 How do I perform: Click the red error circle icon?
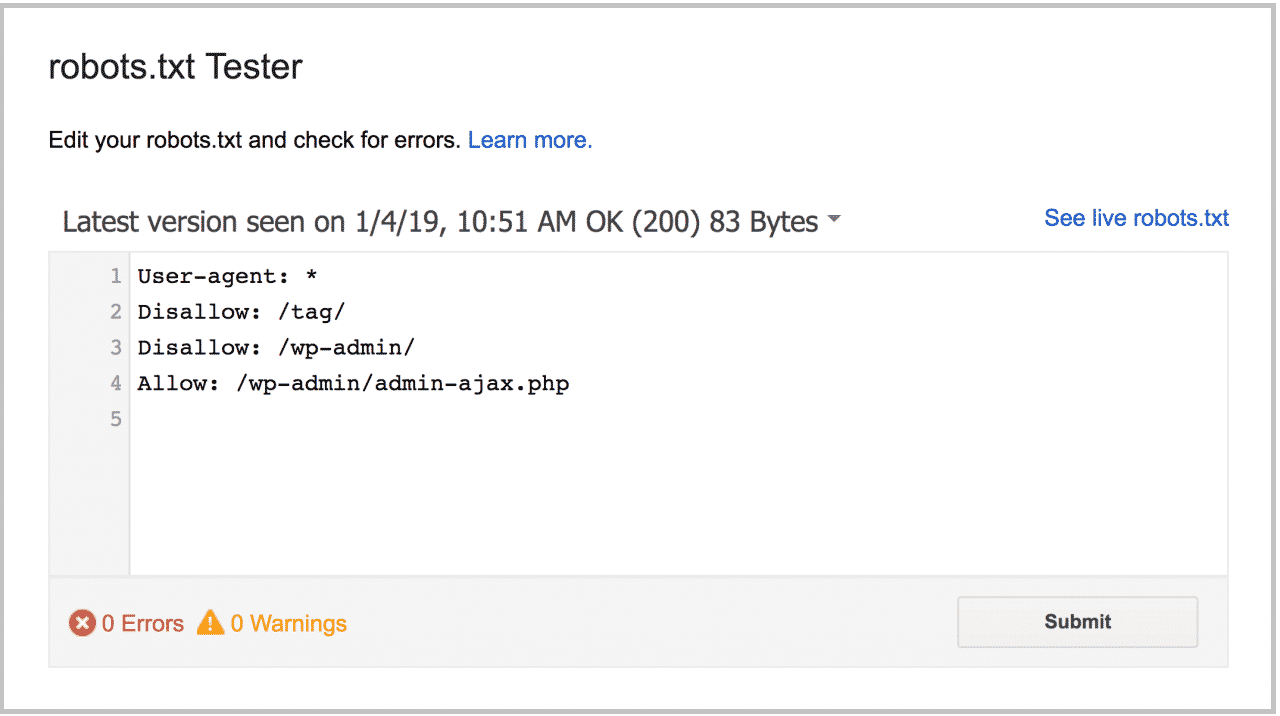pos(82,623)
